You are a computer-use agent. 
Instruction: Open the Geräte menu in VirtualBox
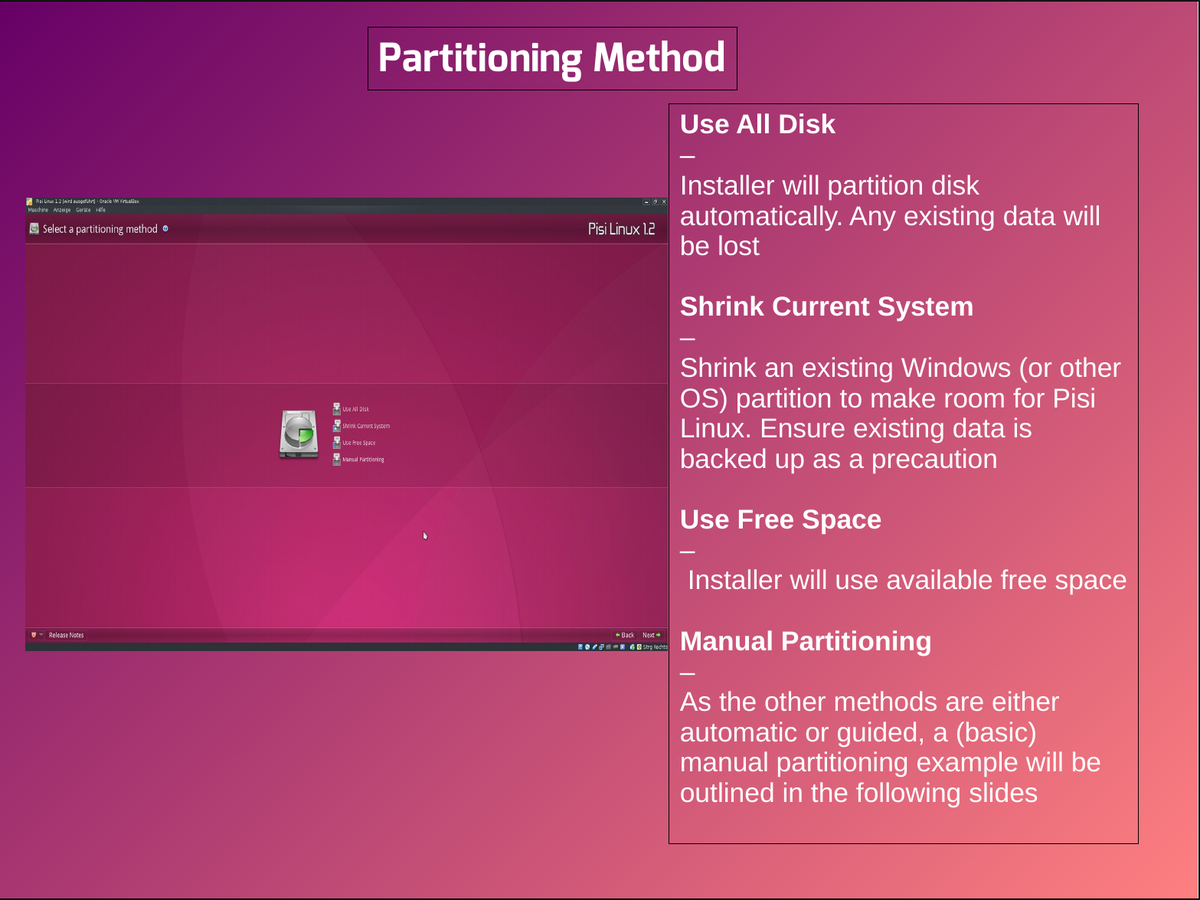click(x=83, y=210)
